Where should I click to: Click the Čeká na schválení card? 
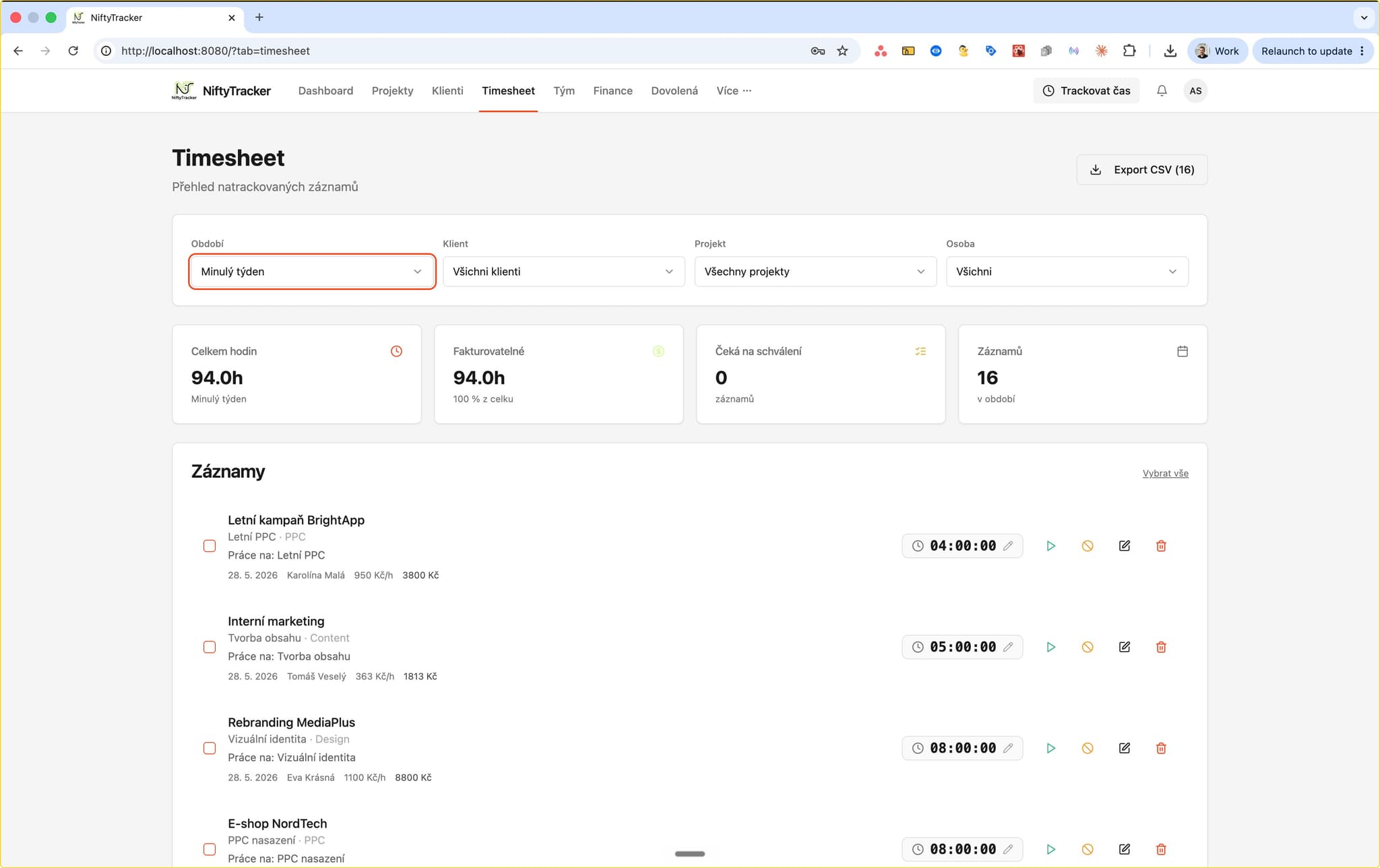coord(821,374)
